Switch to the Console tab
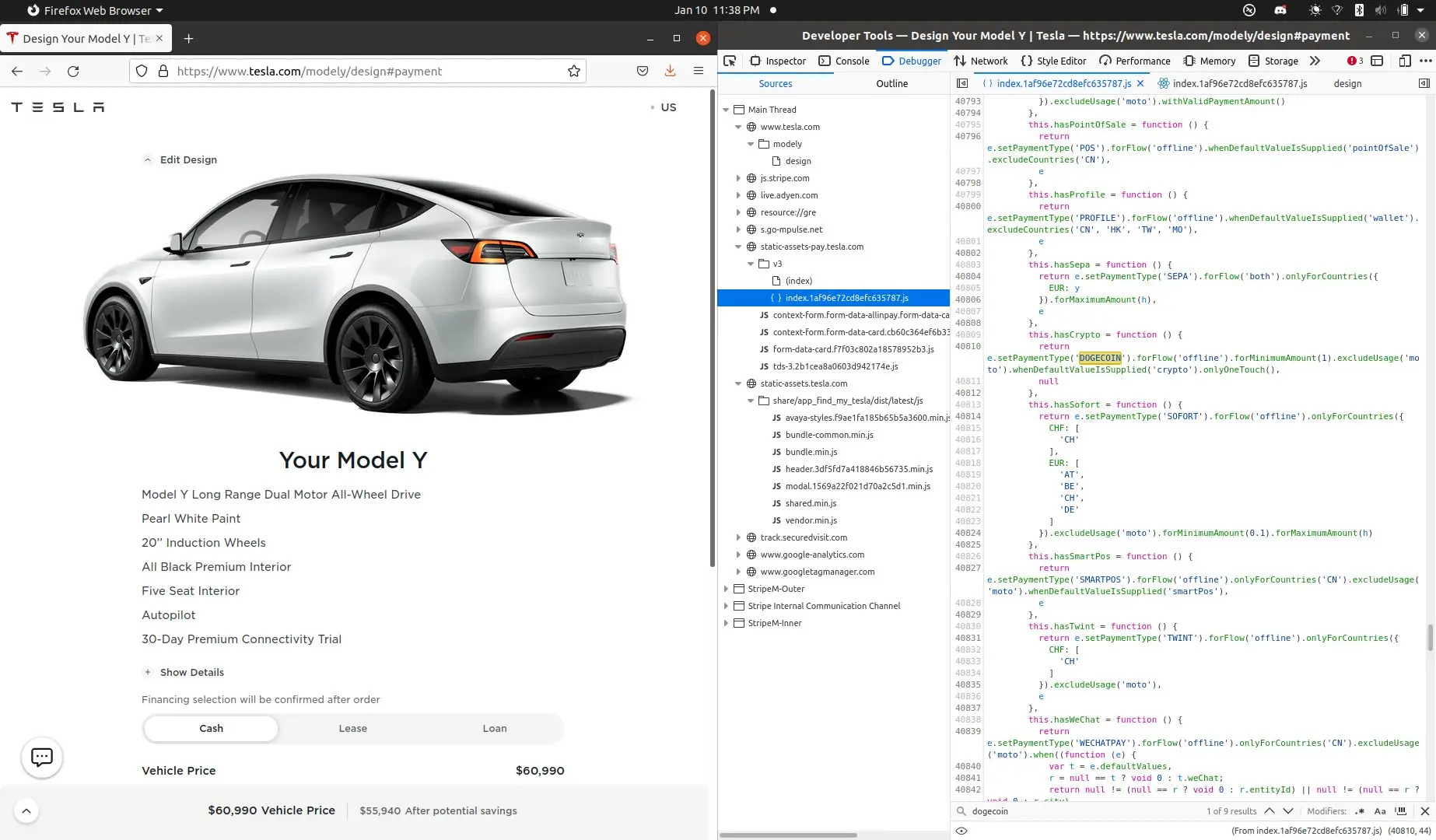 tap(844, 61)
